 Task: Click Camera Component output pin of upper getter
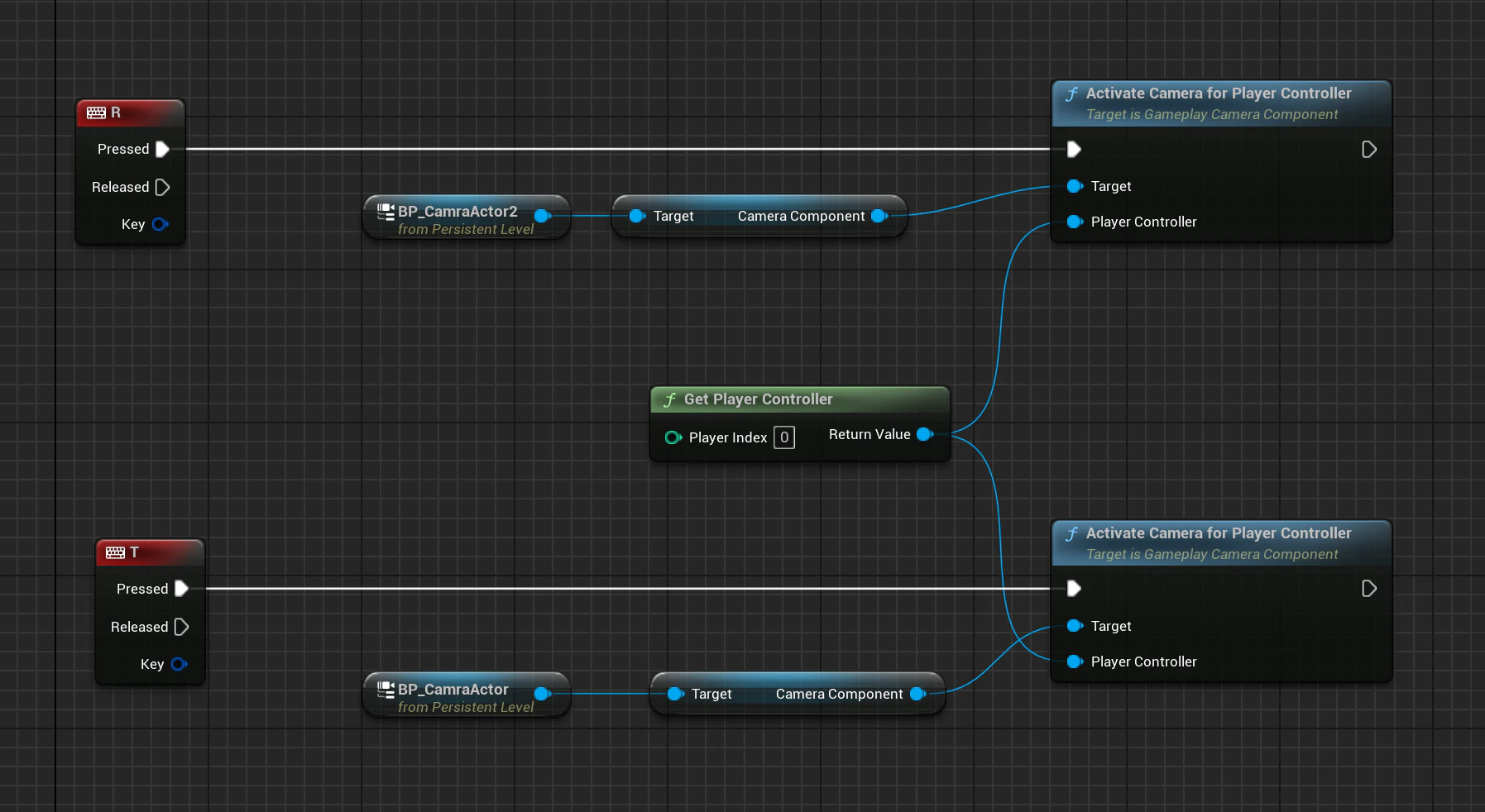(880, 216)
